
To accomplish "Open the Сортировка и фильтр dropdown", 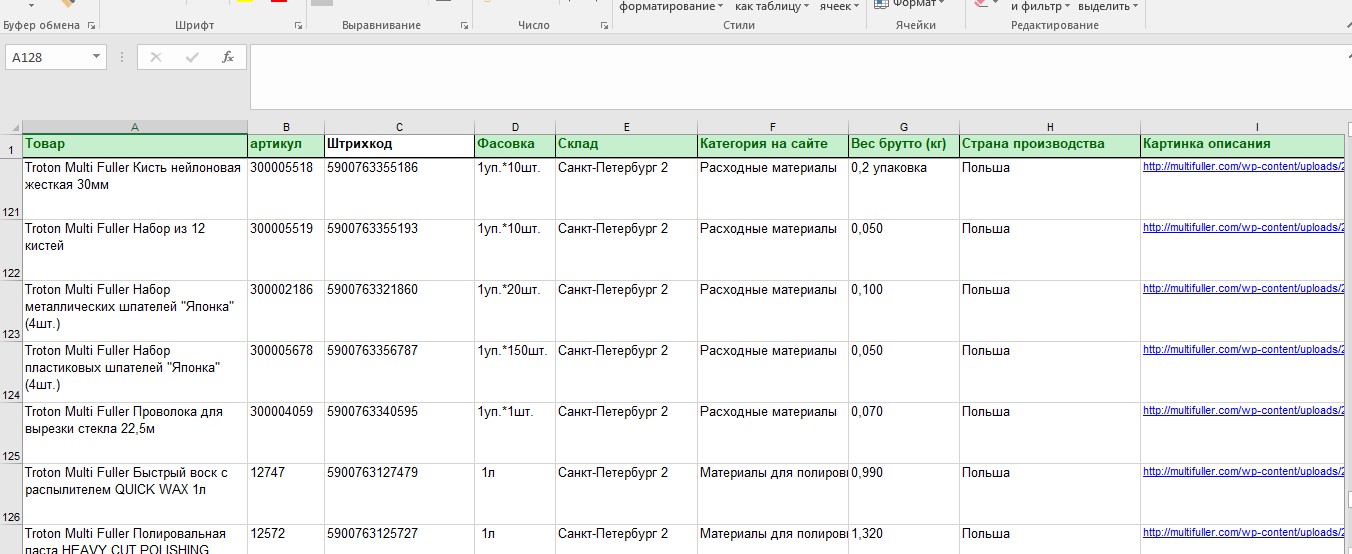I will (x=1041, y=6).
